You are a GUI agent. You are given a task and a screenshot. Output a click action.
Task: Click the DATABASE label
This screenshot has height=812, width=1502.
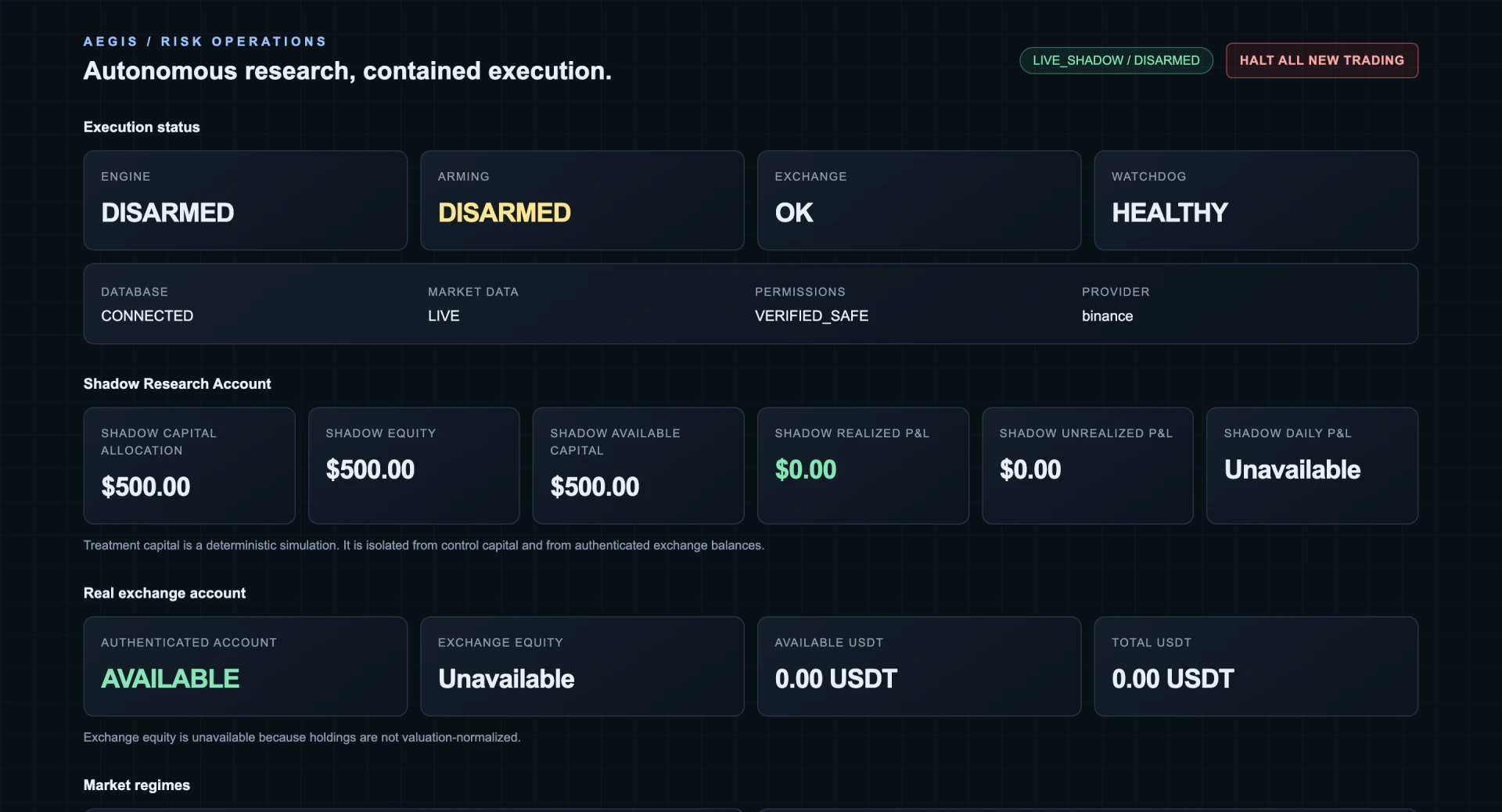click(135, 292)
